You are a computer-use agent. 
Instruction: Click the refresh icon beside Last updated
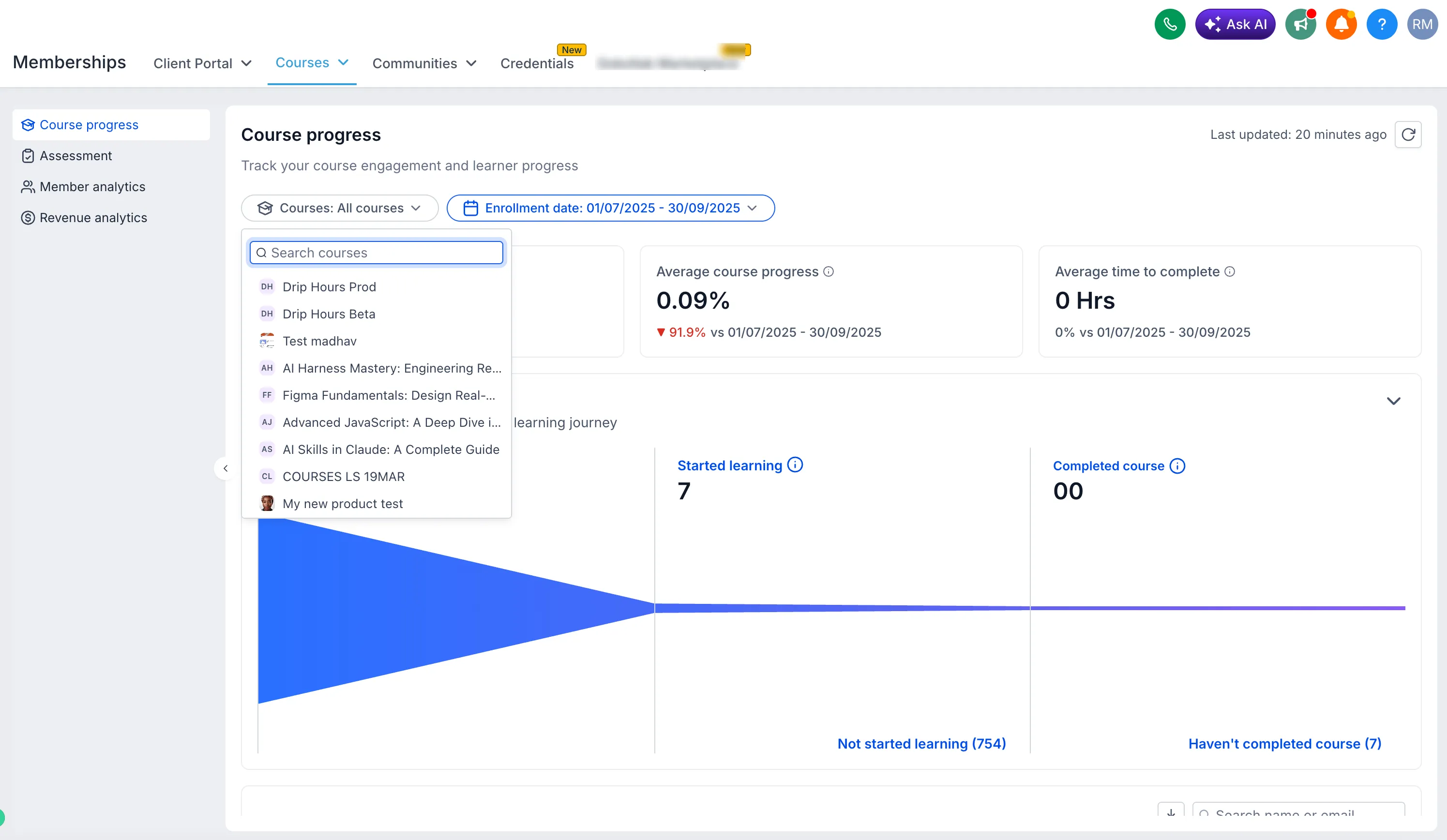pyautogui.click(x=1408, y=135)
